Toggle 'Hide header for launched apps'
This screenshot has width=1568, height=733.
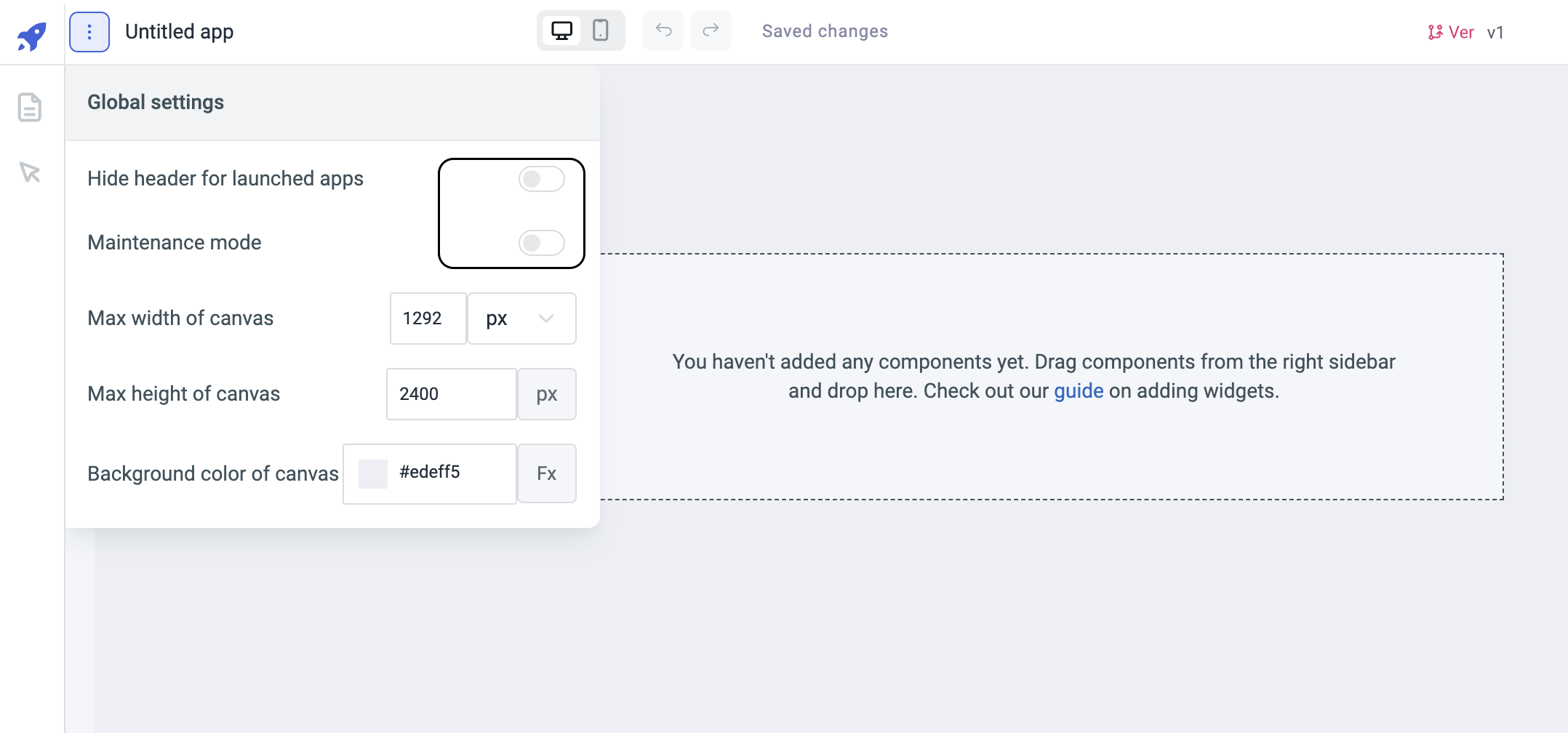(541, 179)
